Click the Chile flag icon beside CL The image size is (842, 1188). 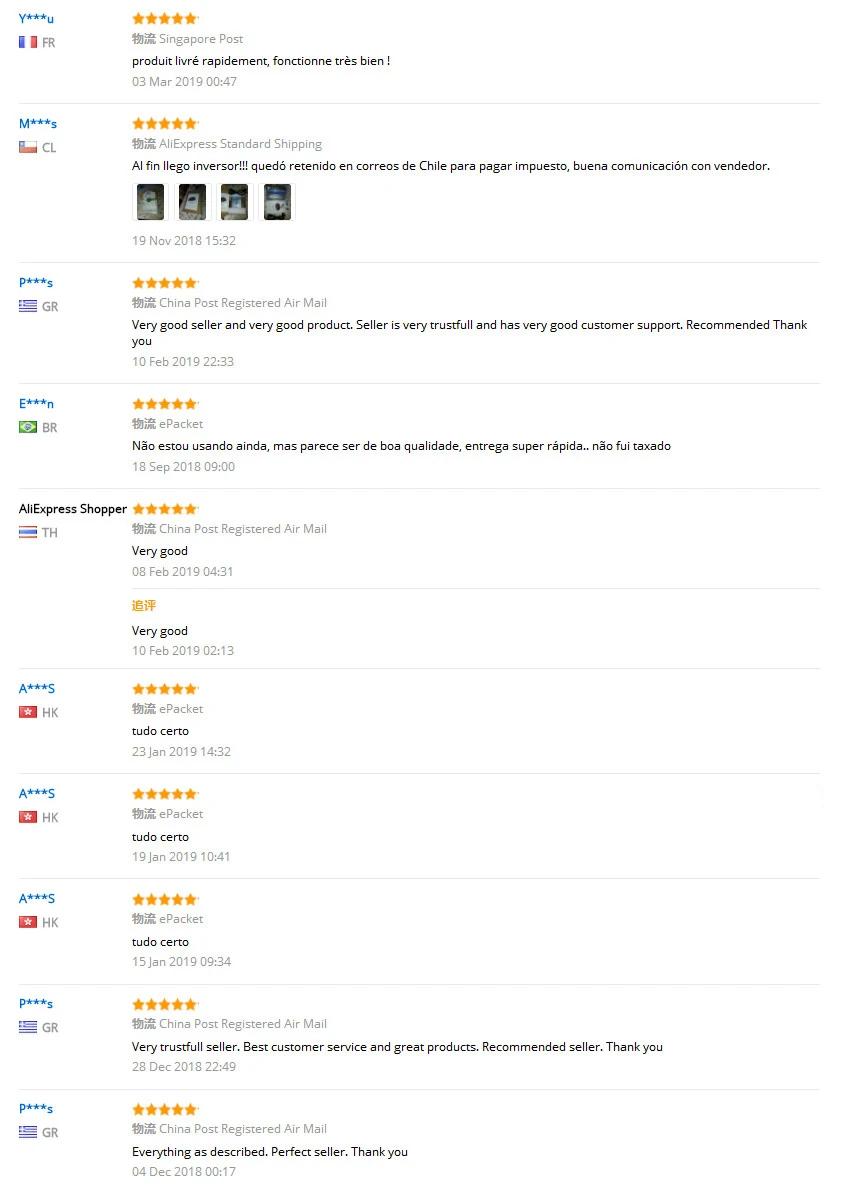click(28, 147)
